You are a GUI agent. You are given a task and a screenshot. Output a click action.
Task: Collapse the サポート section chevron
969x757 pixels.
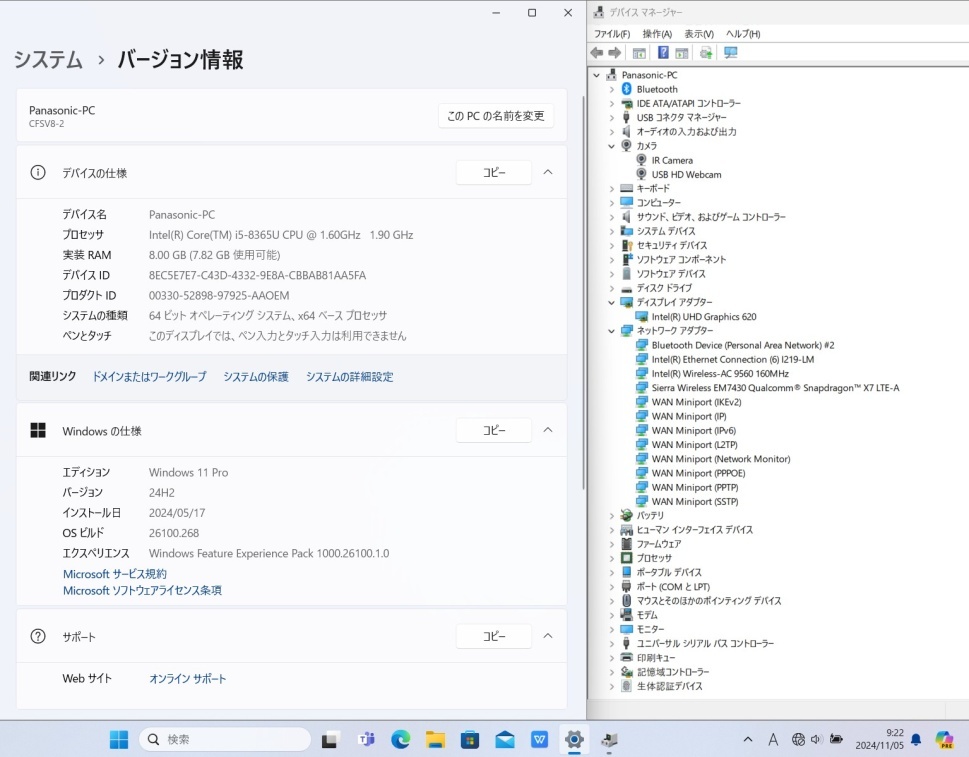coord(548,636)
